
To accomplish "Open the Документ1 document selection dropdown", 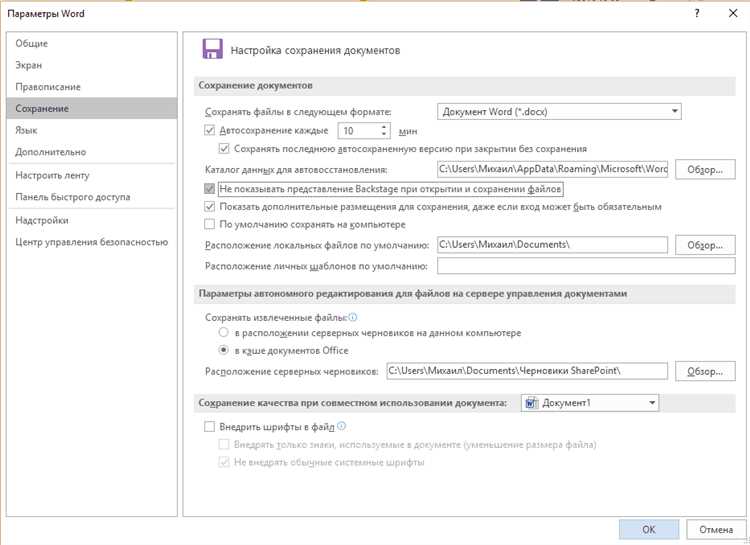I will pyautogui.click(x=590, y=403).
